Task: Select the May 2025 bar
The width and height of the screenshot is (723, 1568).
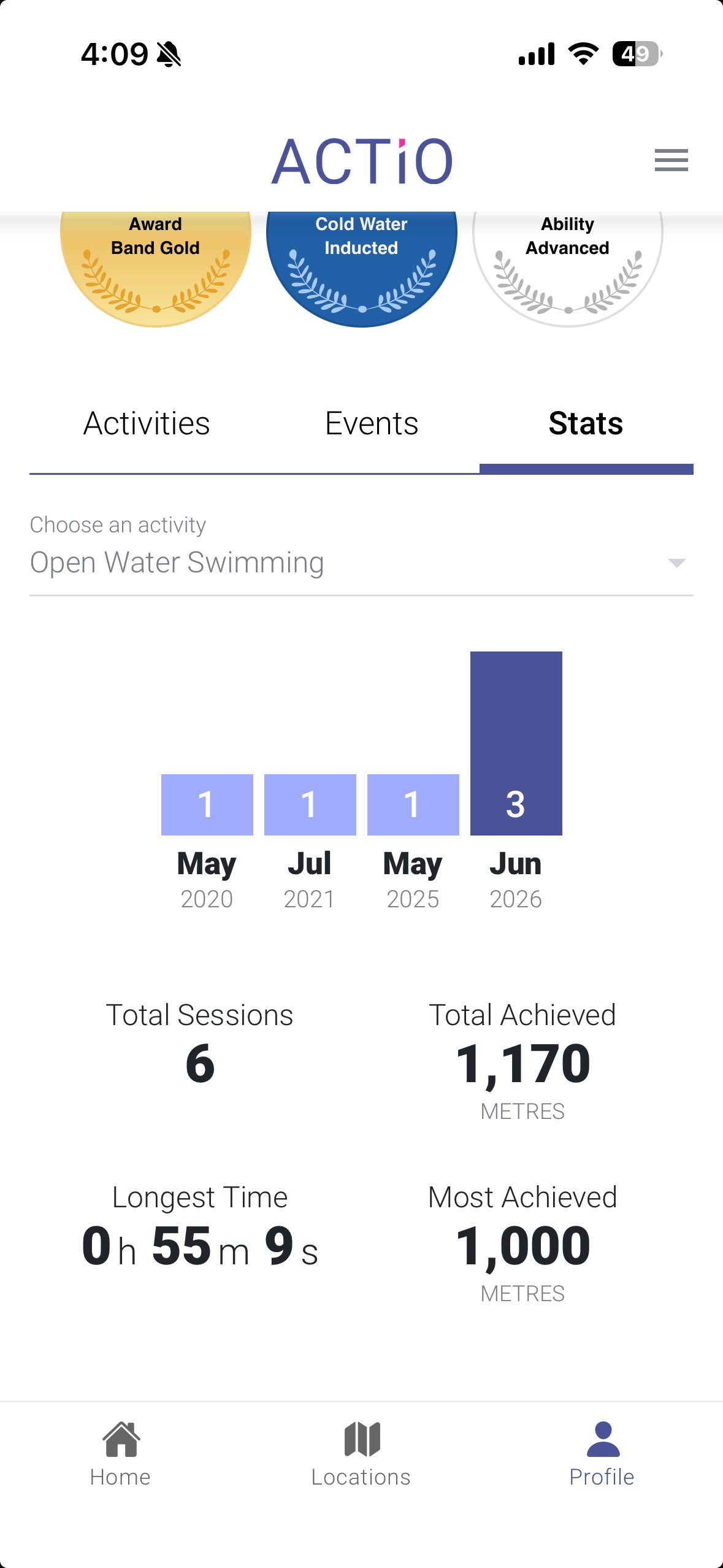Action: [x=413, y=804]
